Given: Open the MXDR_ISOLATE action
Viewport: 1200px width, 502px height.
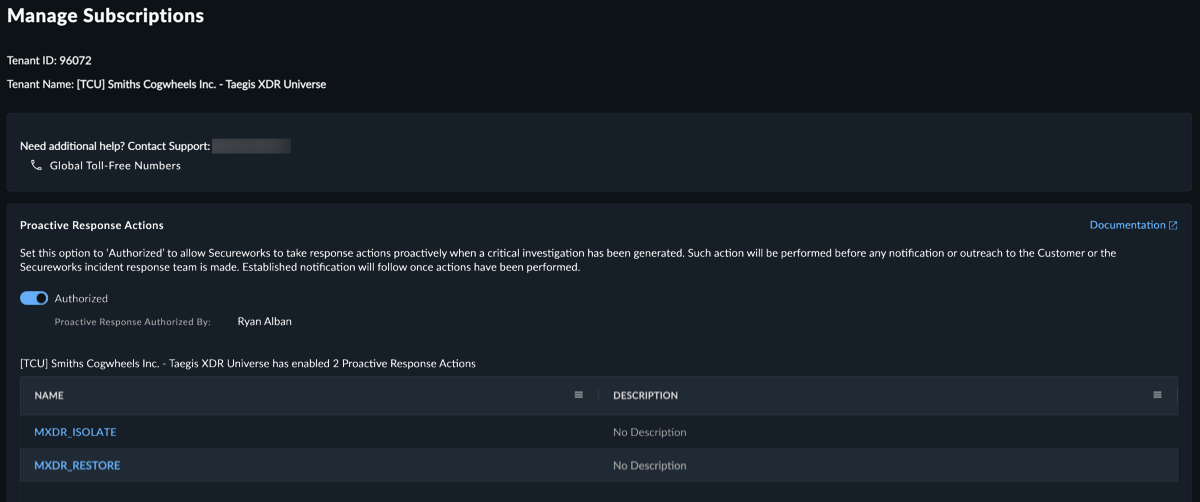Looking at the screenshot, I should pos(75,432).
